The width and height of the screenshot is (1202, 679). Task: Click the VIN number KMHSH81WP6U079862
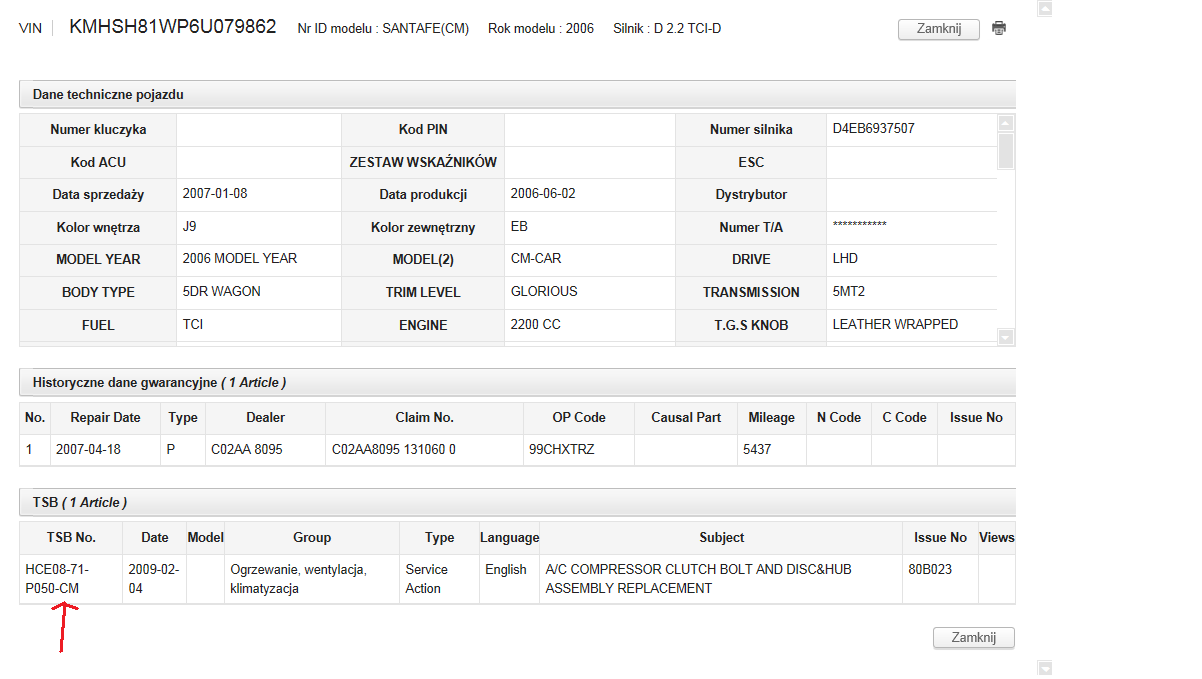[173, 27]
